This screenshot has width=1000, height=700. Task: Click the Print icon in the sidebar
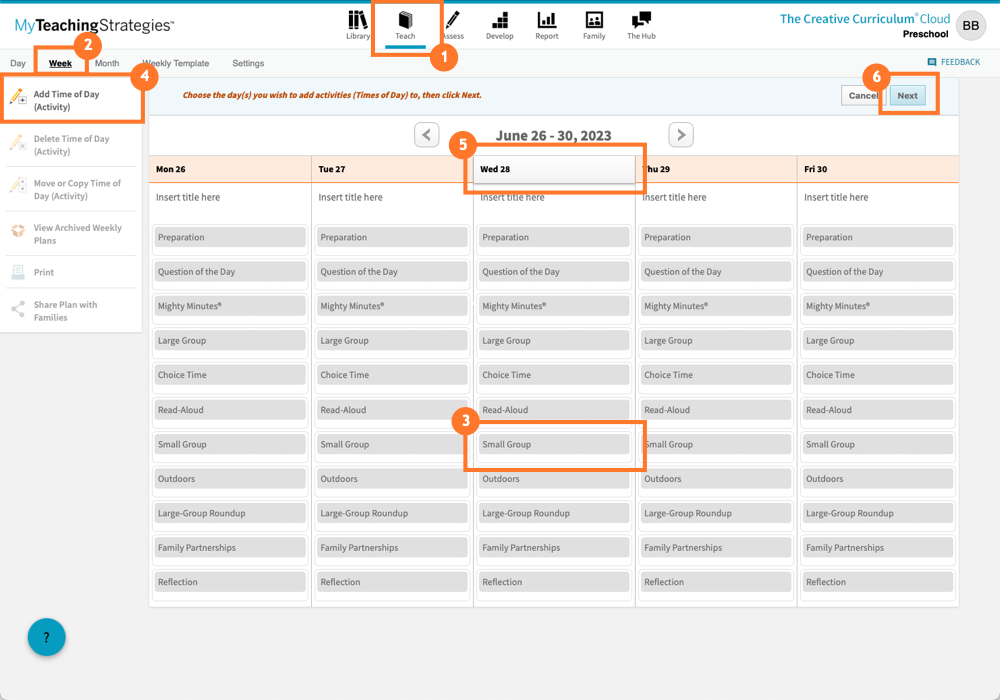17,271
